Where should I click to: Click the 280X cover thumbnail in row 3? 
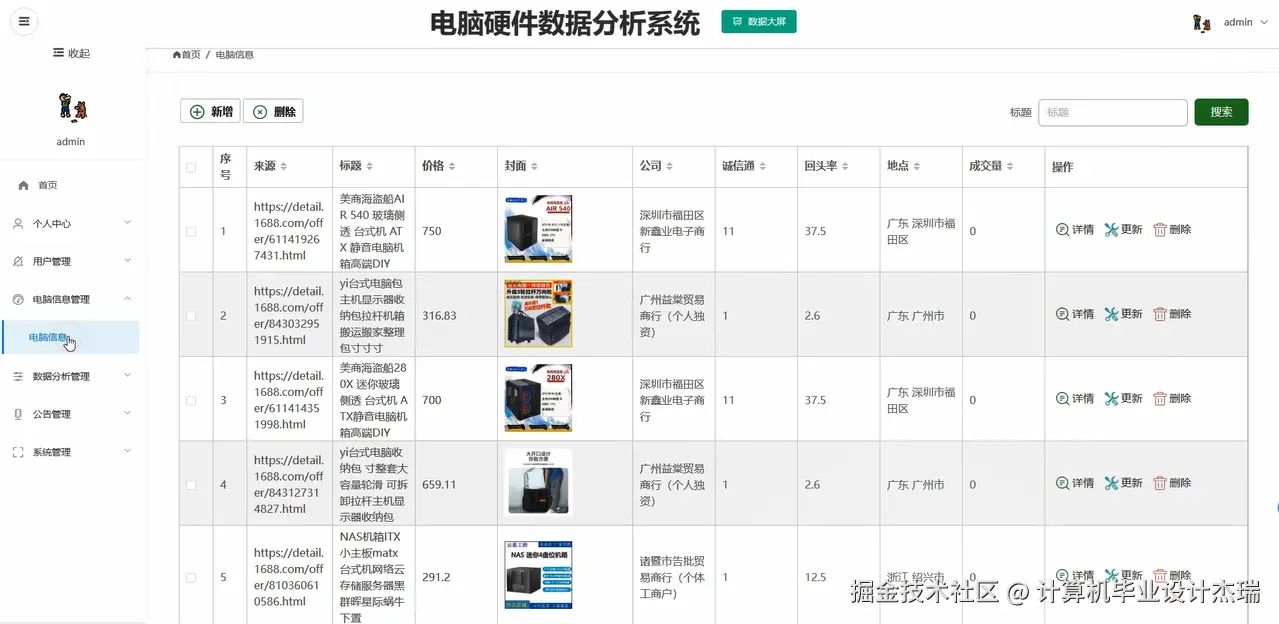coord(539,398)
